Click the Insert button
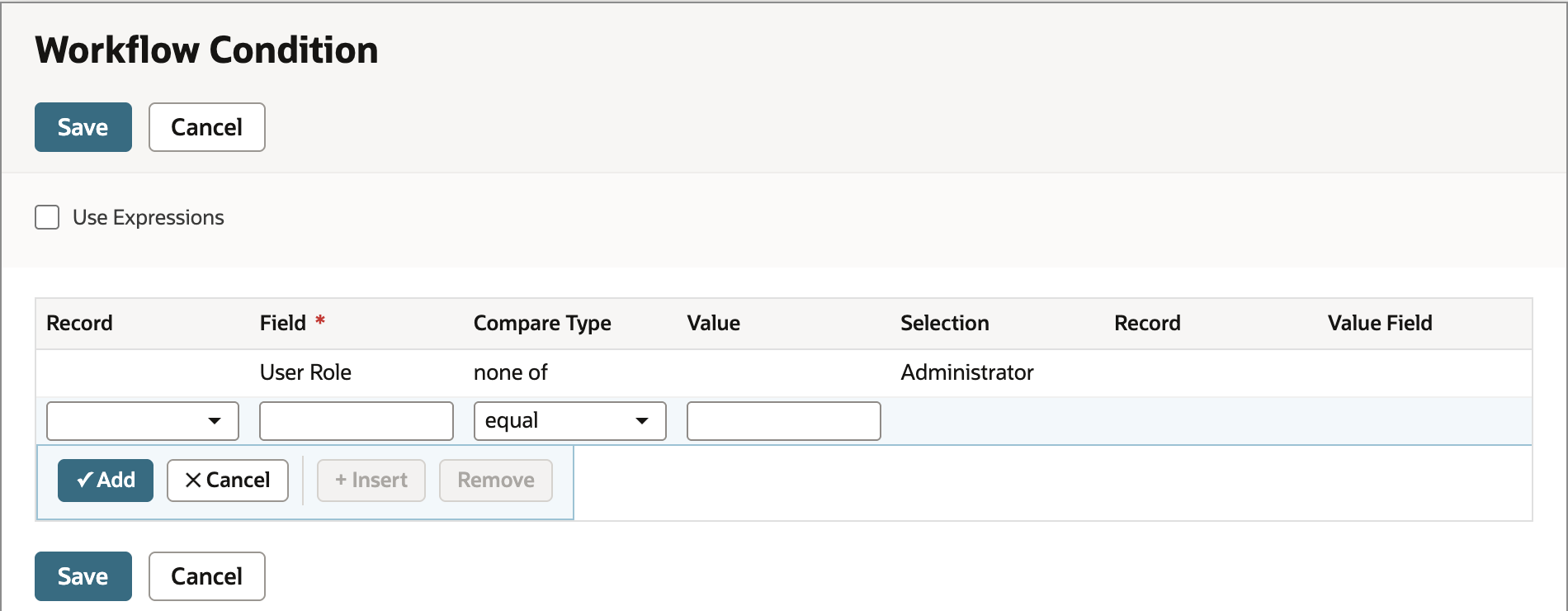The width and height of the screenshot is (1568, 611). 371,481
